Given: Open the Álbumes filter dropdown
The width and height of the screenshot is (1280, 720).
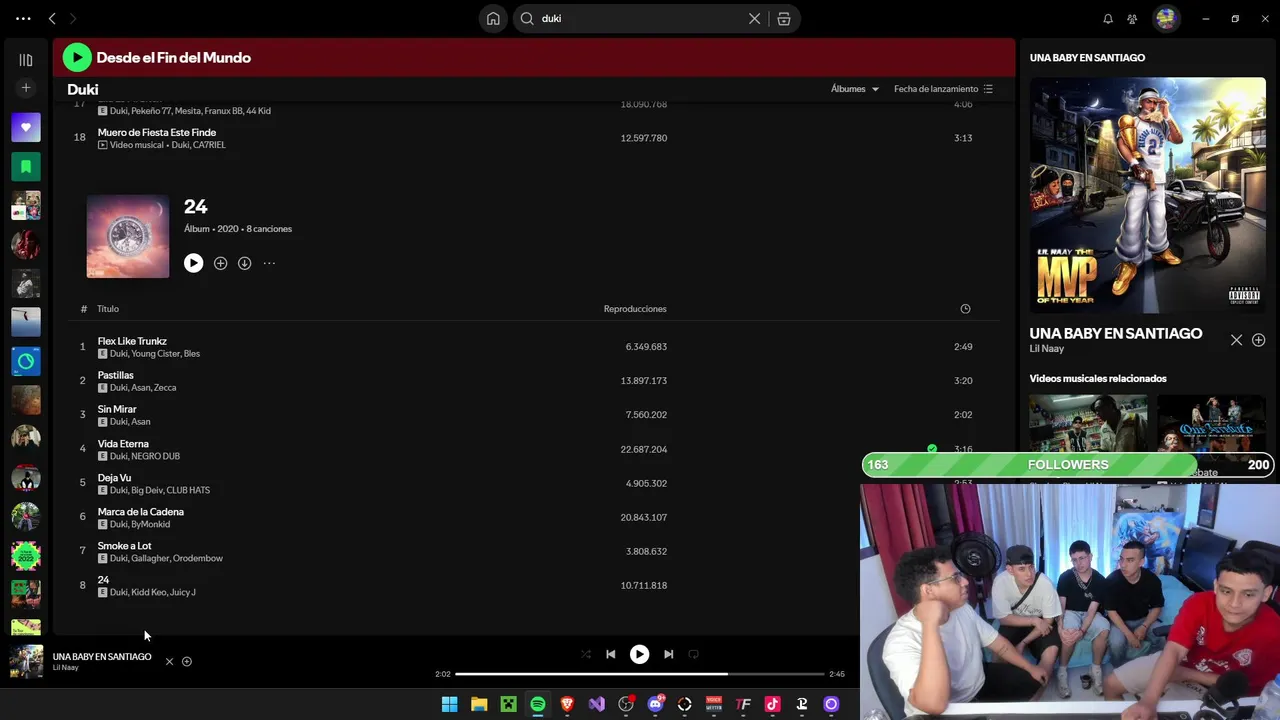Looking at the screenshot, I should tap(855, 89).
